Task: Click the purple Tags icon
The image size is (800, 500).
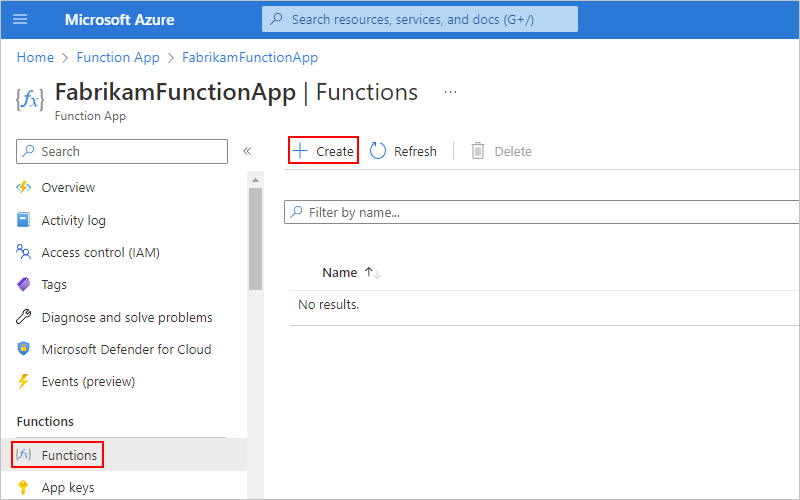Action: [24, 285]
